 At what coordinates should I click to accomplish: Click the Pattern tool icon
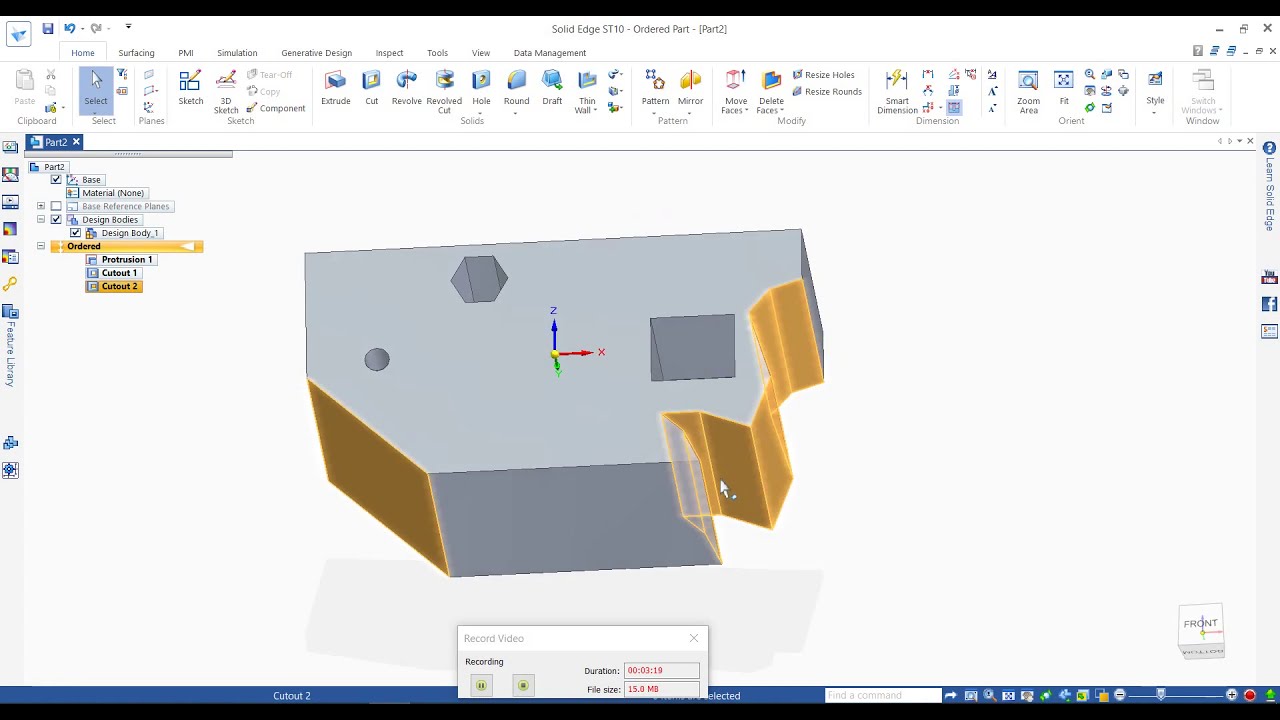click(655, 81)
